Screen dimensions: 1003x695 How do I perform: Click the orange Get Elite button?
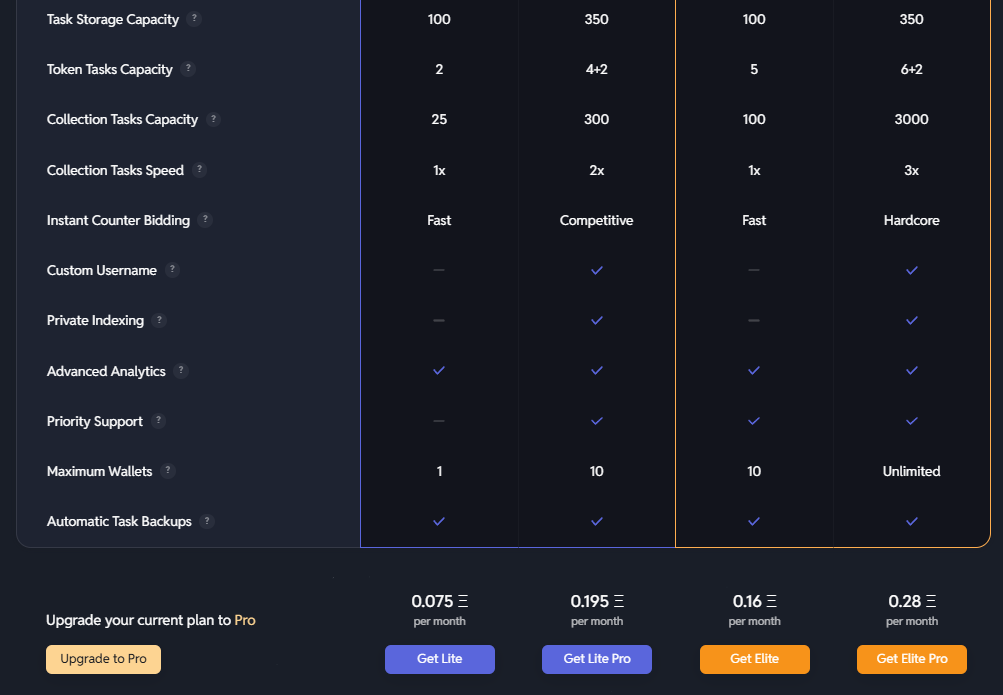[754, 659]
